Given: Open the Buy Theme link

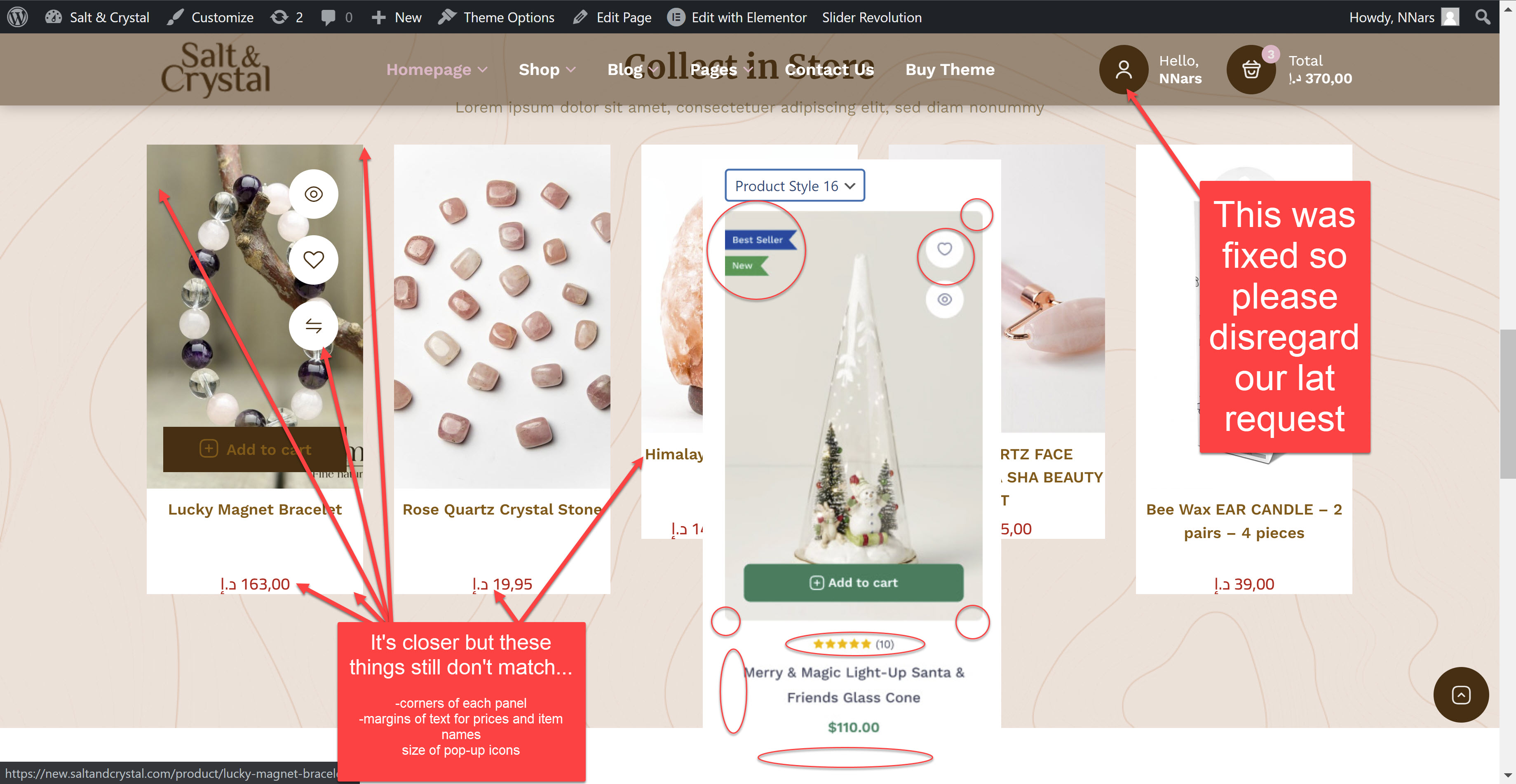Looking at the screenshot, I should tap(950, 69).
